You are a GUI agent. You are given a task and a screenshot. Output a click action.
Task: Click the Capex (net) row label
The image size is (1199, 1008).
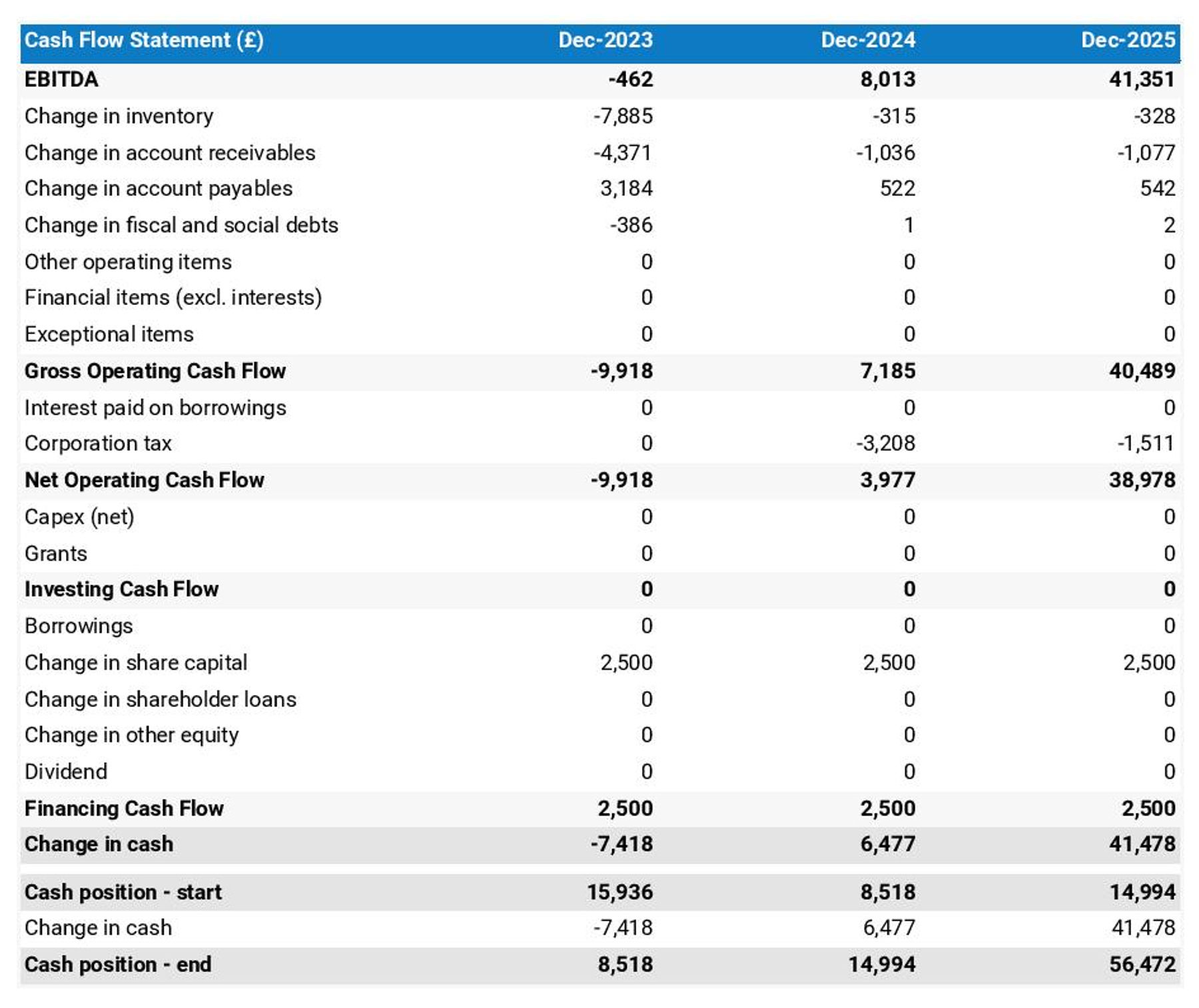point(78,516)
